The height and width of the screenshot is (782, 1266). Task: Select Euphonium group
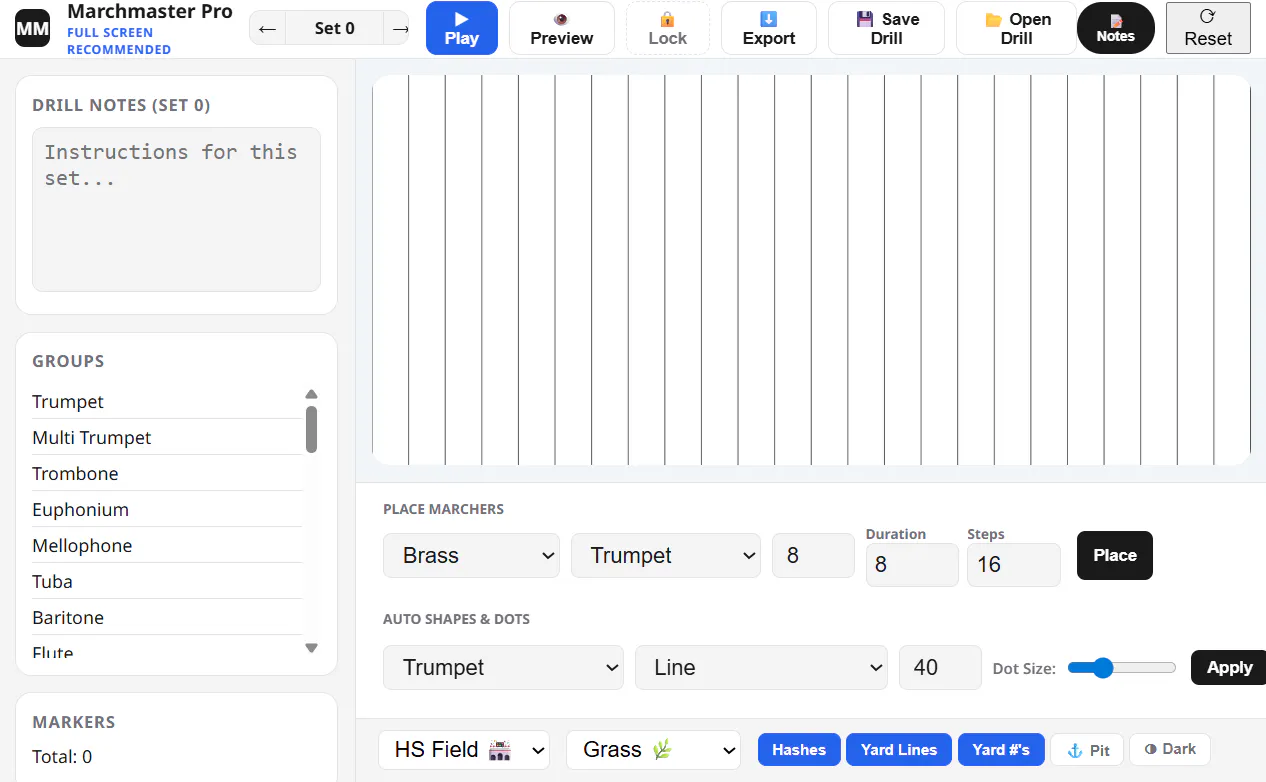[x=167, y=509]
